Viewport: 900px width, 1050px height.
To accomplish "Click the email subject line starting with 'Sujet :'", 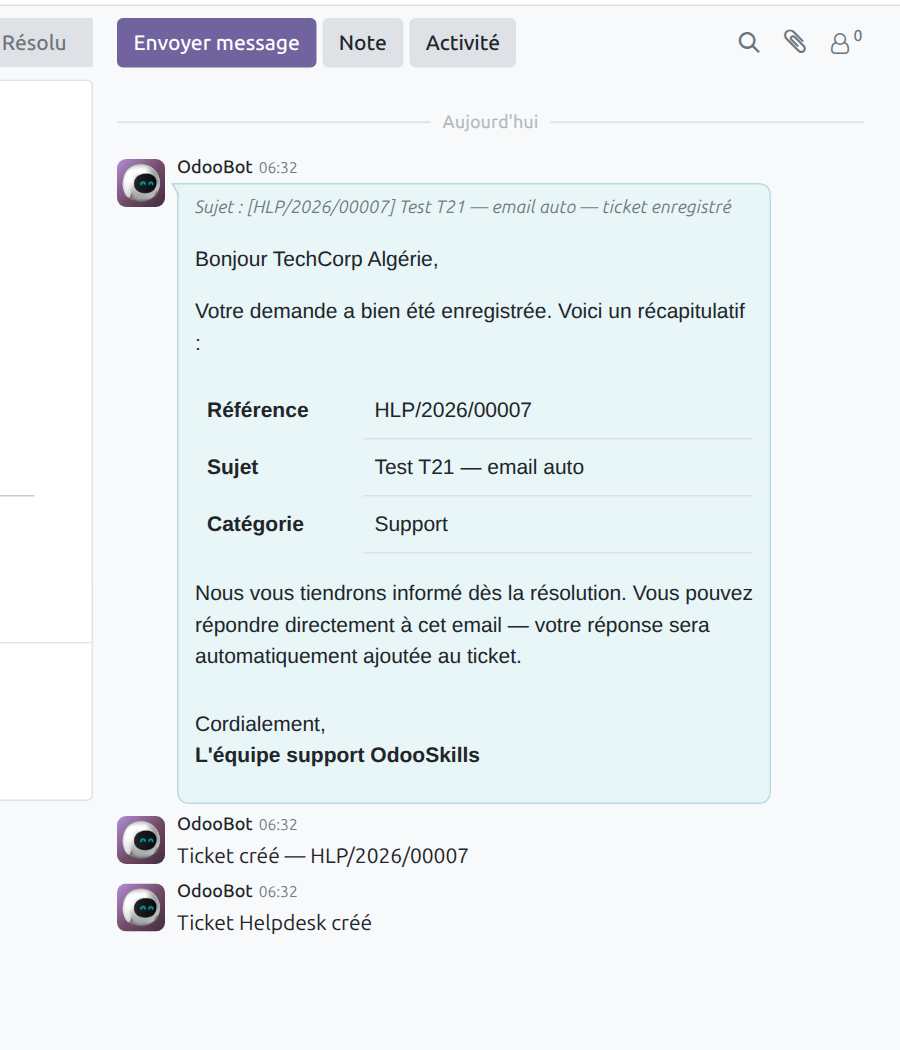I will (x=460, y=207).
